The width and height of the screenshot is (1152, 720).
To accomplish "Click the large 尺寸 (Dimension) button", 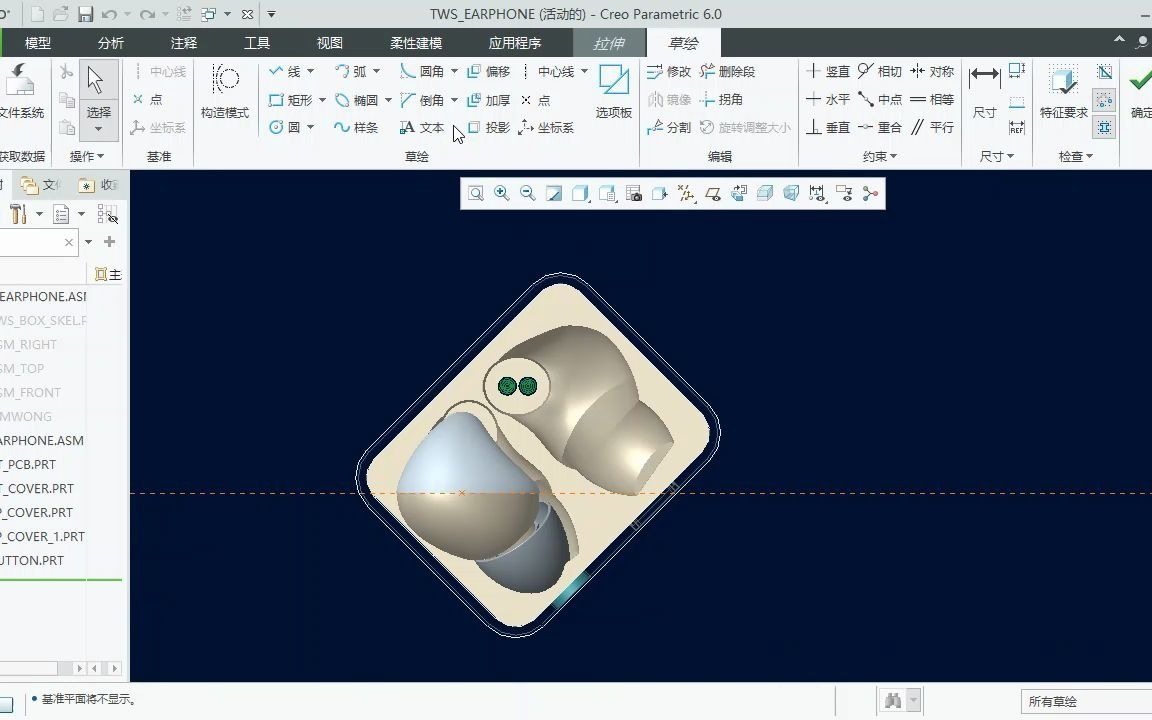I will click(984, 90).
